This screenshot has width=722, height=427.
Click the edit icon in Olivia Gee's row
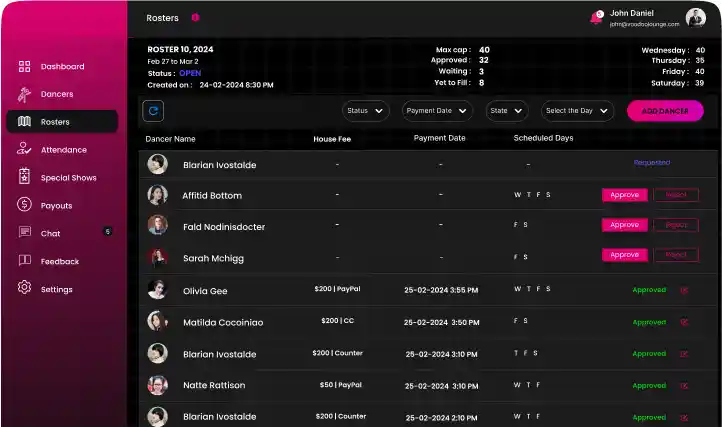click(684, 290)
